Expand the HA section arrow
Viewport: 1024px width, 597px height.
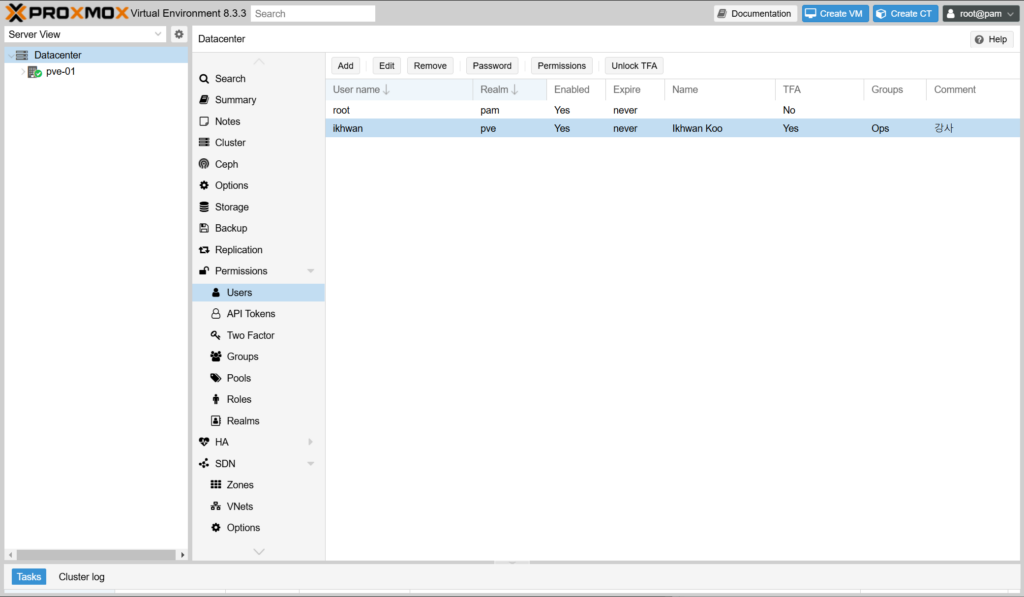tap(310, 442)
